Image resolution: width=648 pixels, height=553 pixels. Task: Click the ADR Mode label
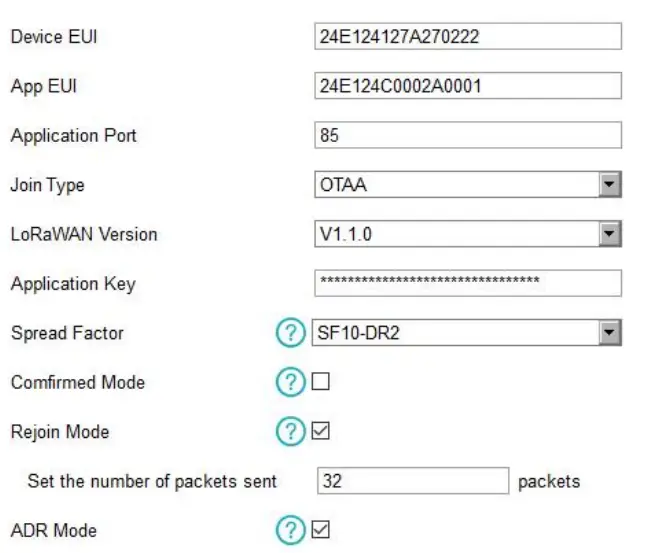click(54, 529)
